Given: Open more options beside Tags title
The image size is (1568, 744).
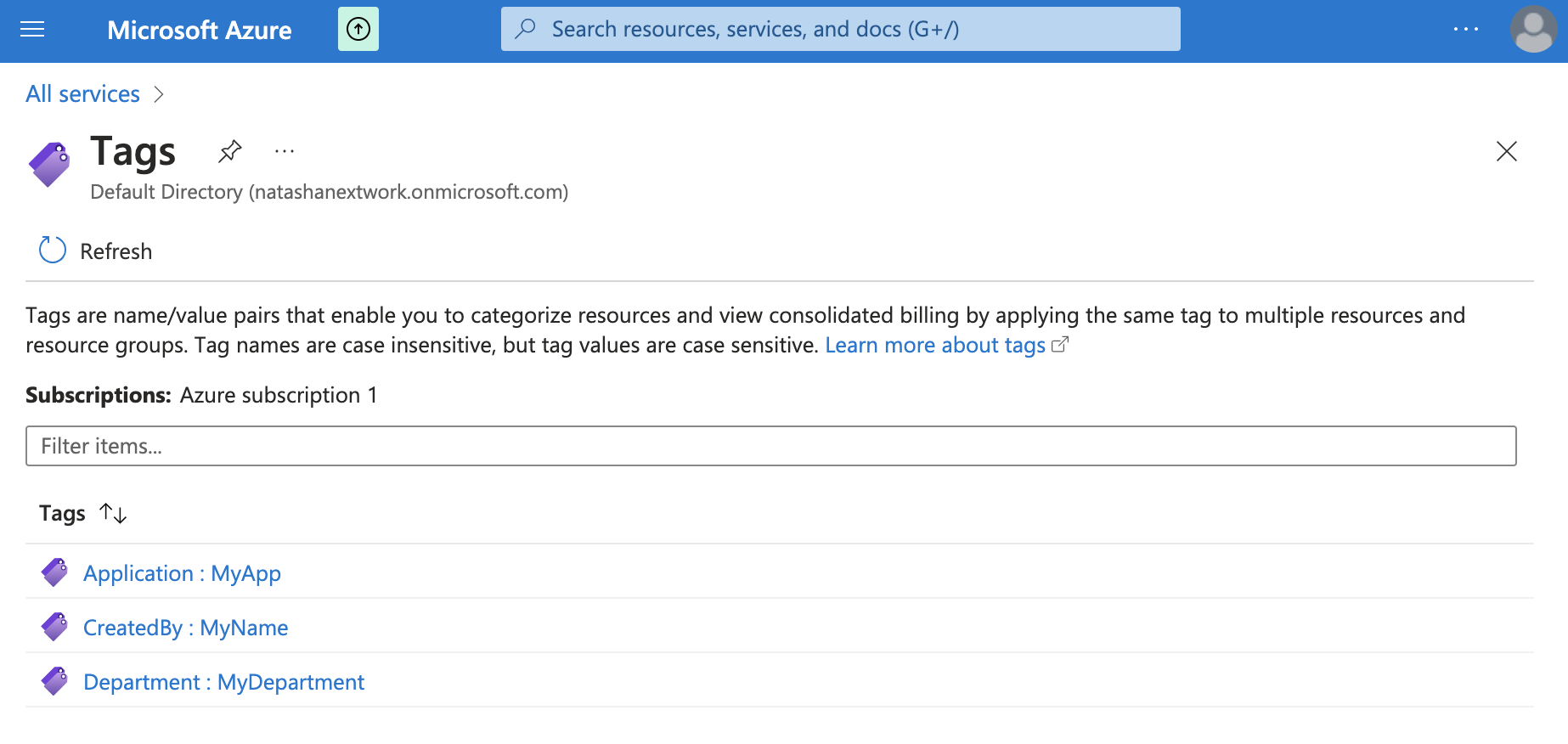Looking at the screenshot, I should pos(285,151).
